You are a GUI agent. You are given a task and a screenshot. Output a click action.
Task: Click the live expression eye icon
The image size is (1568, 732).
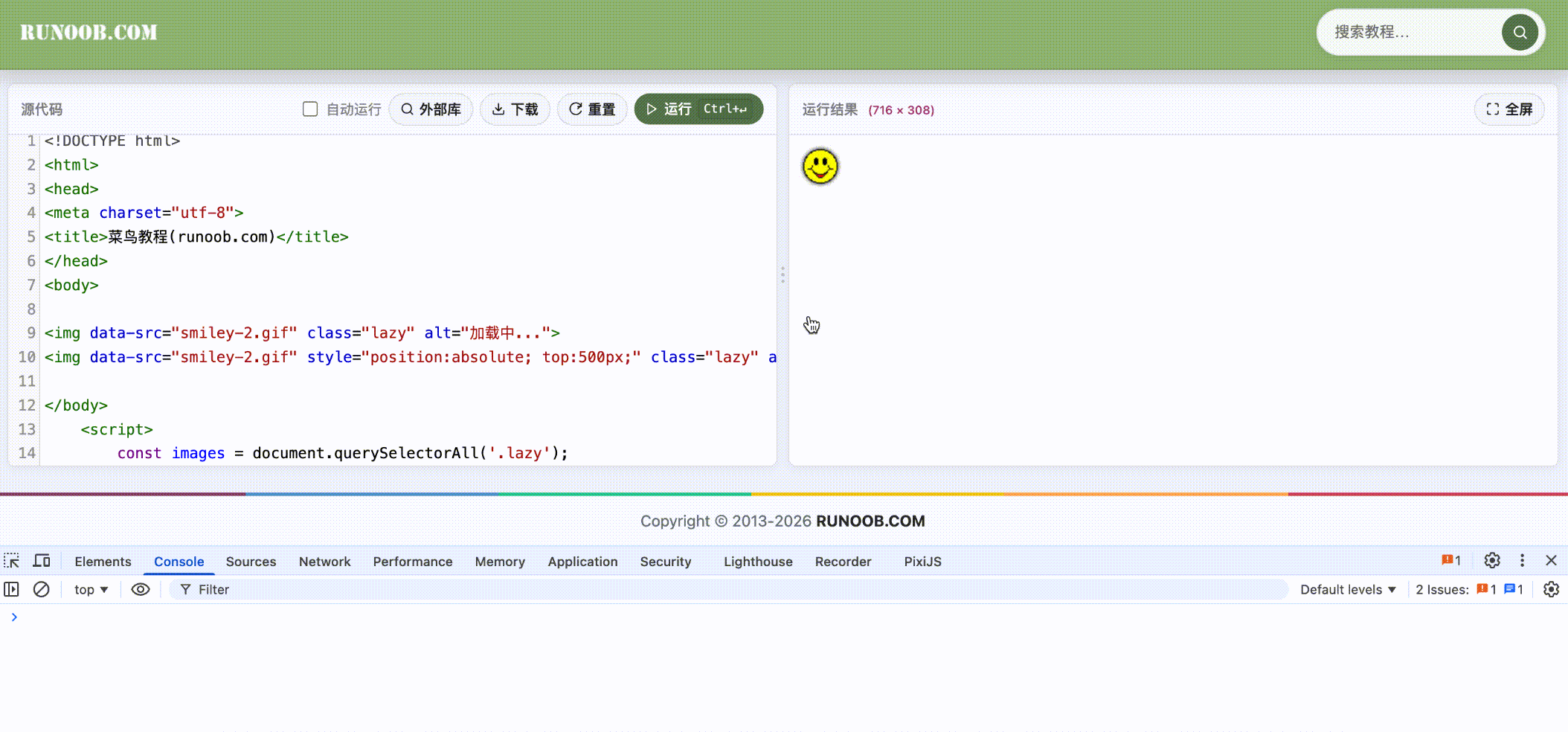coord(141,589)
